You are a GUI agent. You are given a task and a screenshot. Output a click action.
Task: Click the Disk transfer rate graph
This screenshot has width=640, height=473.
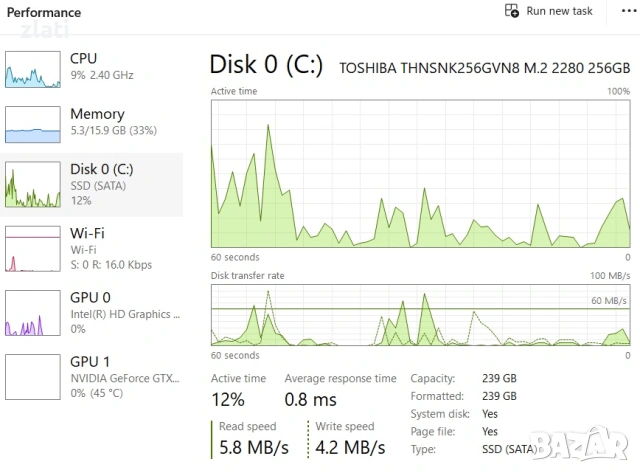click(x=420, y=315)
